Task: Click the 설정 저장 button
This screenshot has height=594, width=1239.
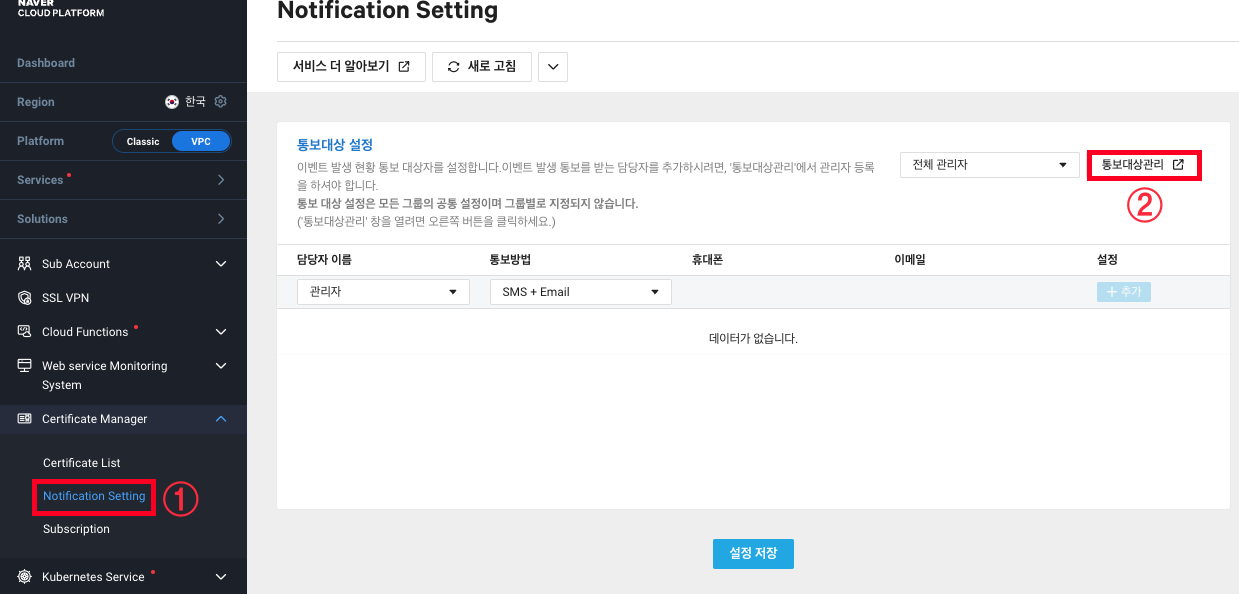Action: coord(753,553)
